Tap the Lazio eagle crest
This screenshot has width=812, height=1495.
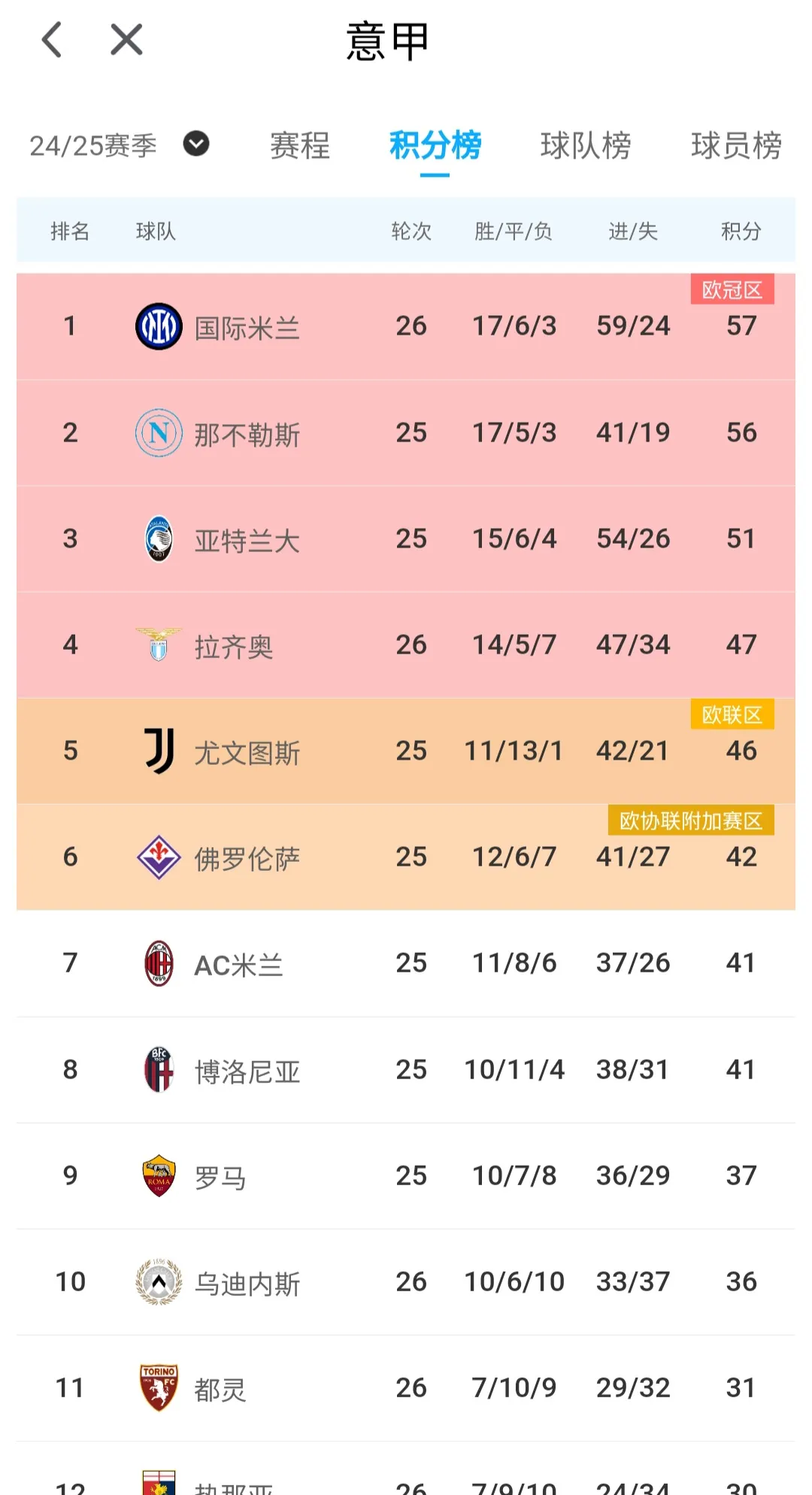coord(159,644)
